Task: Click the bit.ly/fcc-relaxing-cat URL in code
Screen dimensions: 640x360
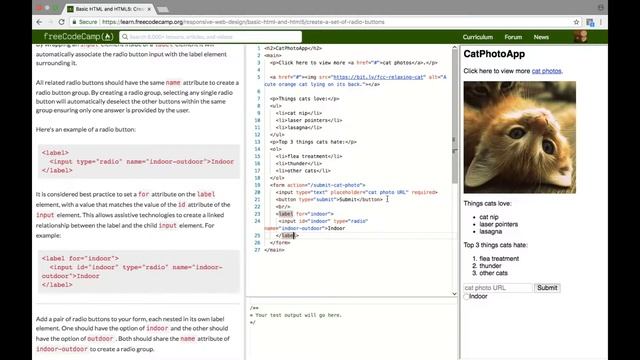Action: (x=378, y=77)
